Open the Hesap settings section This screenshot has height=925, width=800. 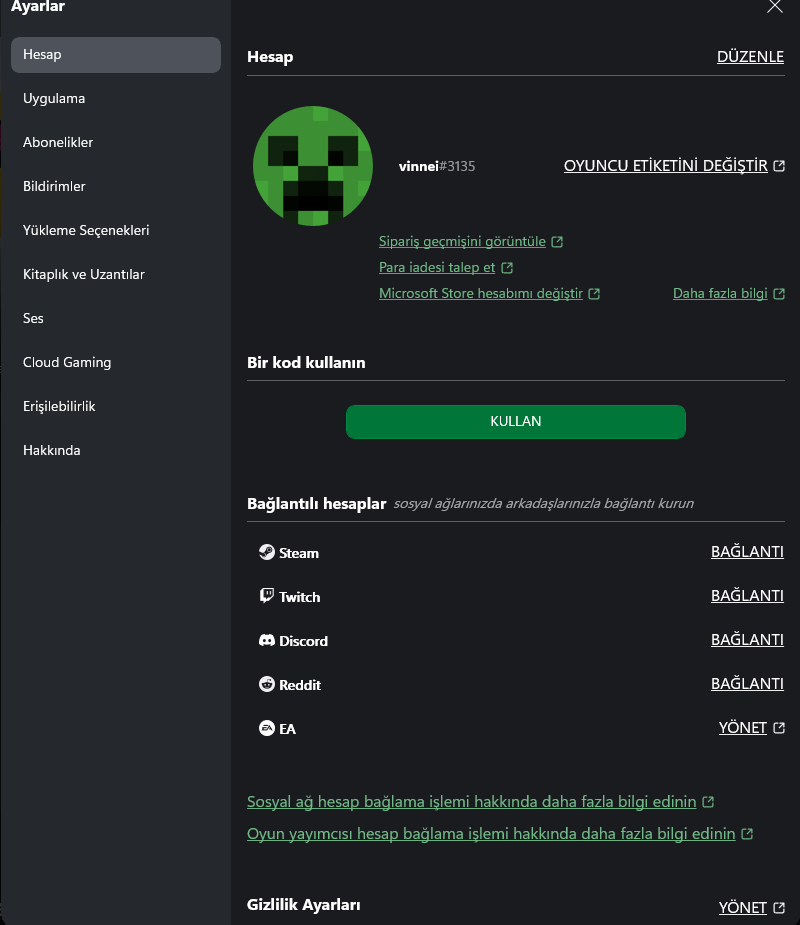pos(116,55)
